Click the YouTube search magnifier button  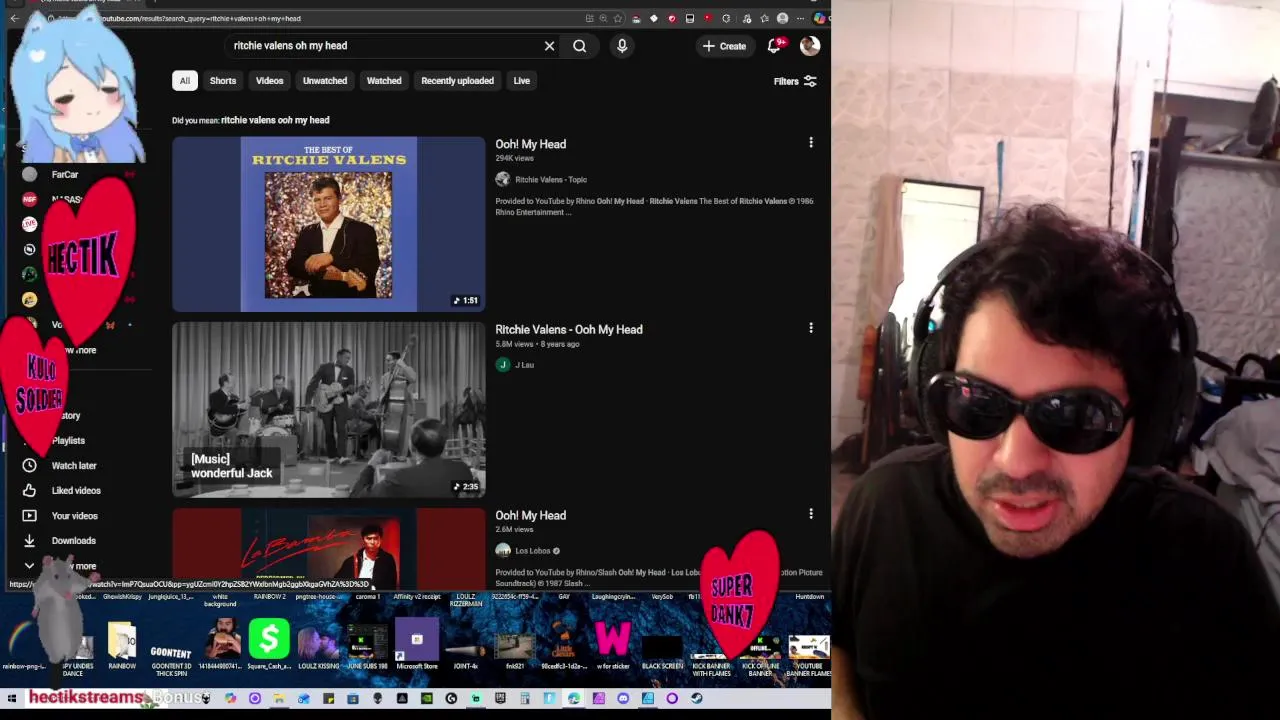(x=579, y=46)
